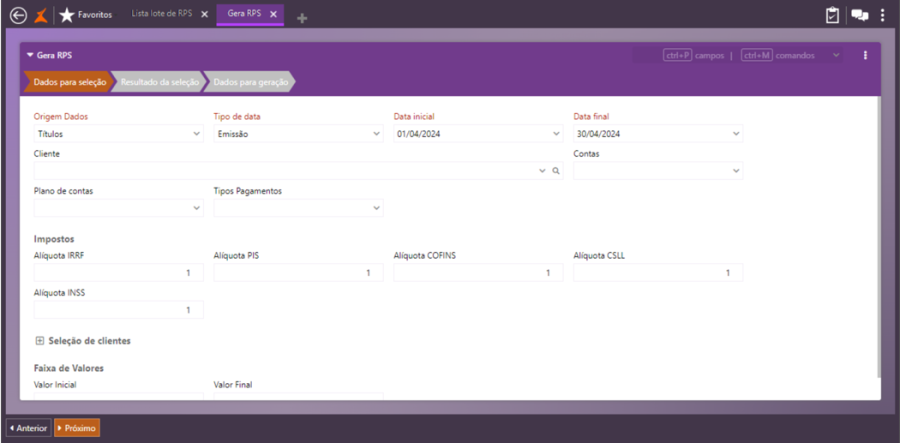Image resolution: width=900 pixels, height=443 pixels.
Task: Click ctrl+P campos shortcut
Action: (x=693, y=56)
